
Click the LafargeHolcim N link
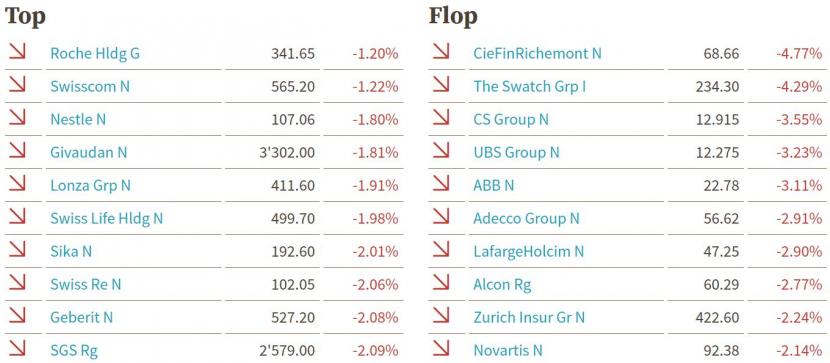click(529, 252)
